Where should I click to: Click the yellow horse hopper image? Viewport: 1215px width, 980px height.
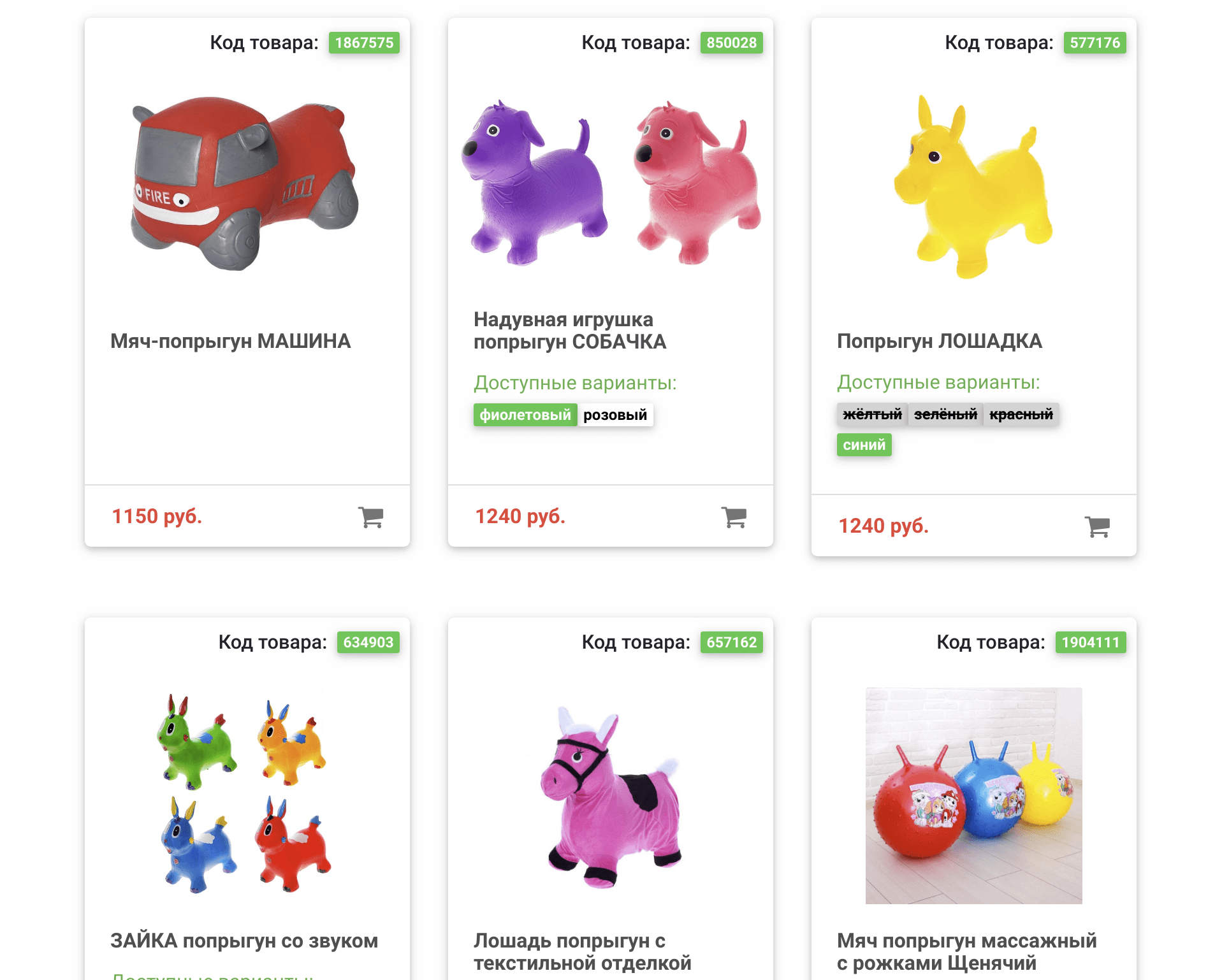(973, 186)
